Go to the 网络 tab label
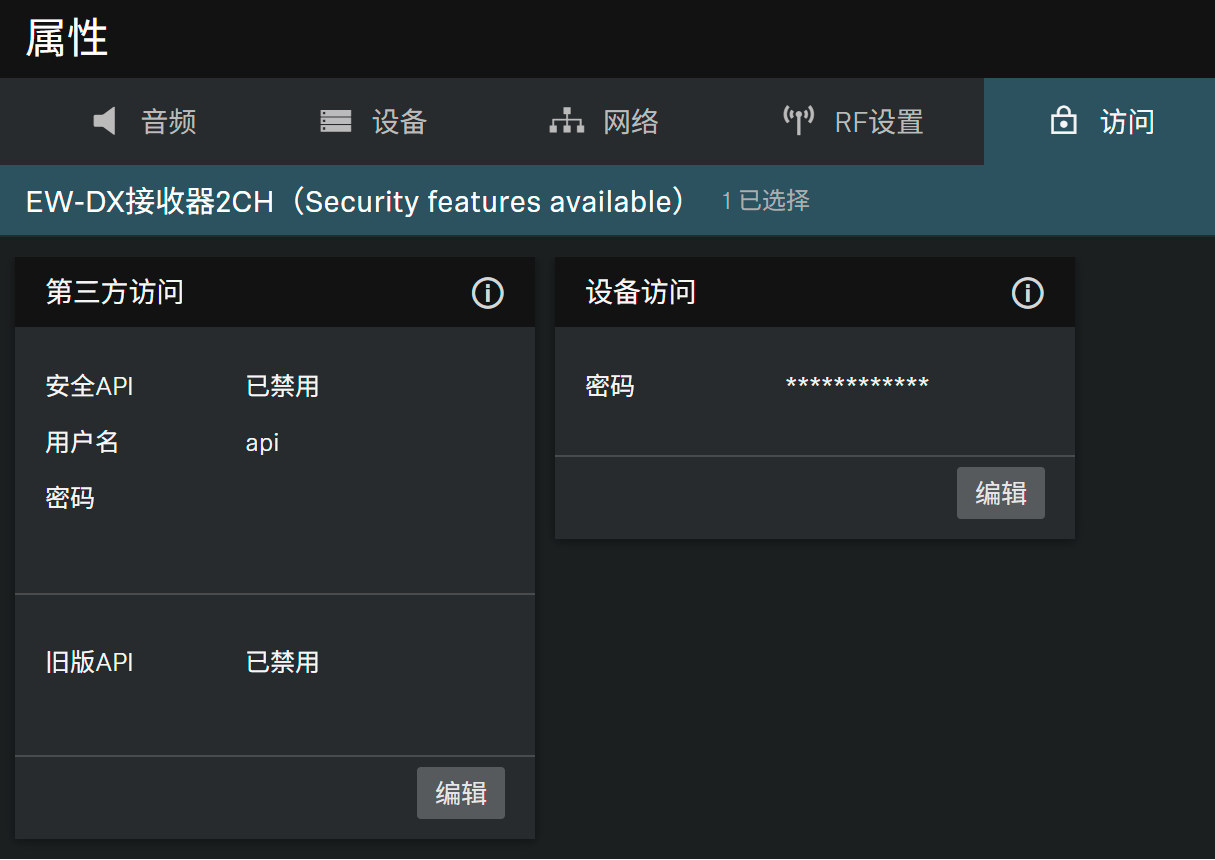The width and height of the screenshot is (1215, 860). 631,122
